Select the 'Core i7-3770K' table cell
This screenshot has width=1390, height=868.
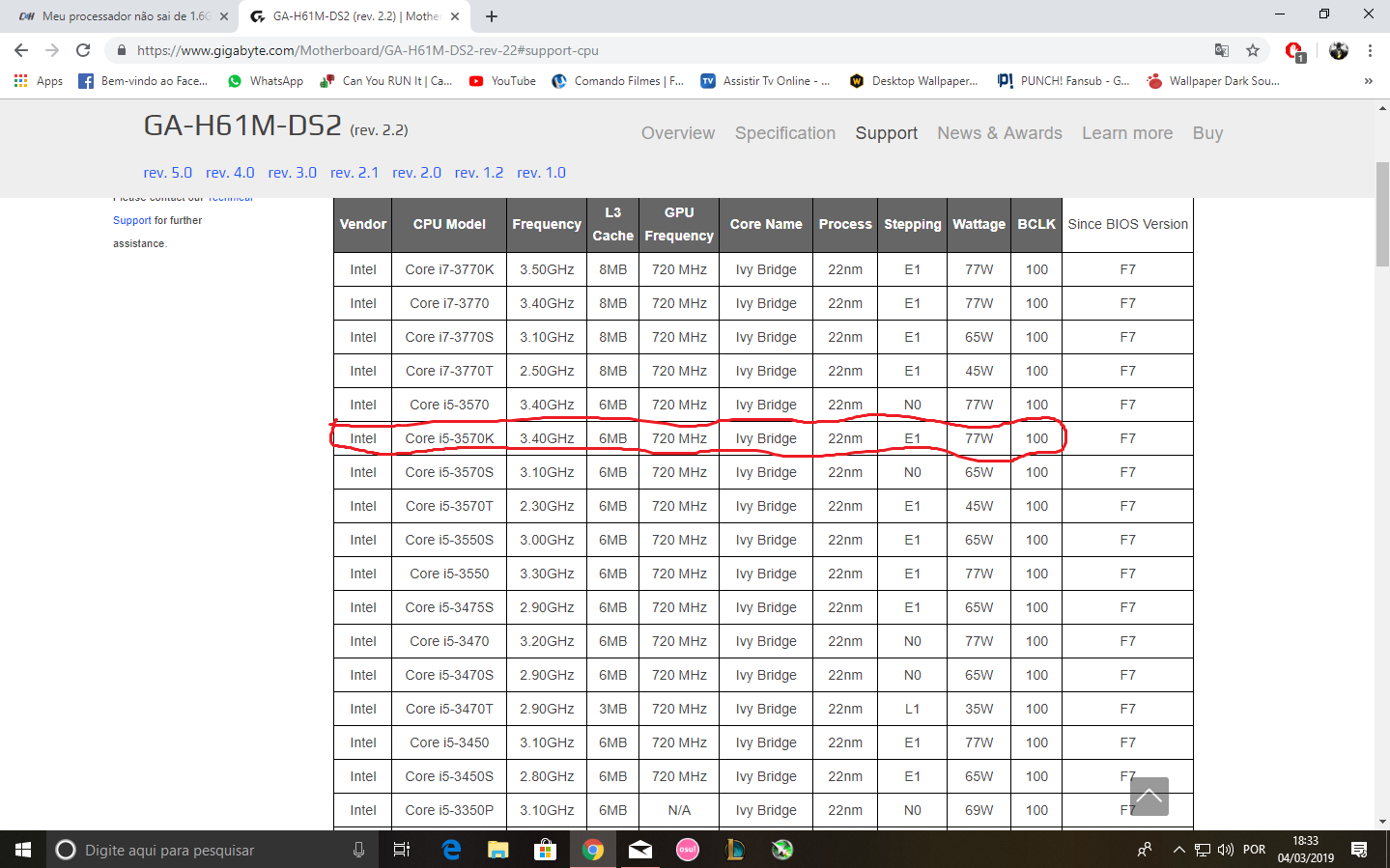[449, 269]
